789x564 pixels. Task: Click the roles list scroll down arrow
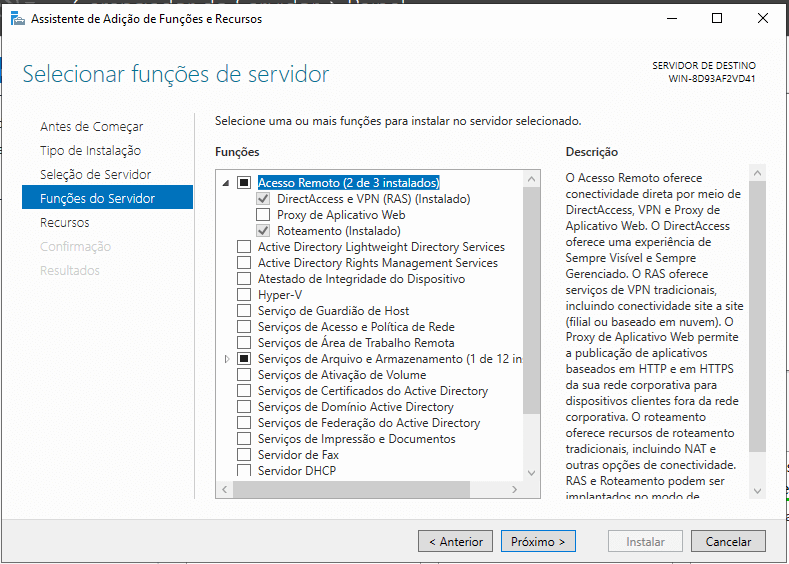(x=531, y=472)
